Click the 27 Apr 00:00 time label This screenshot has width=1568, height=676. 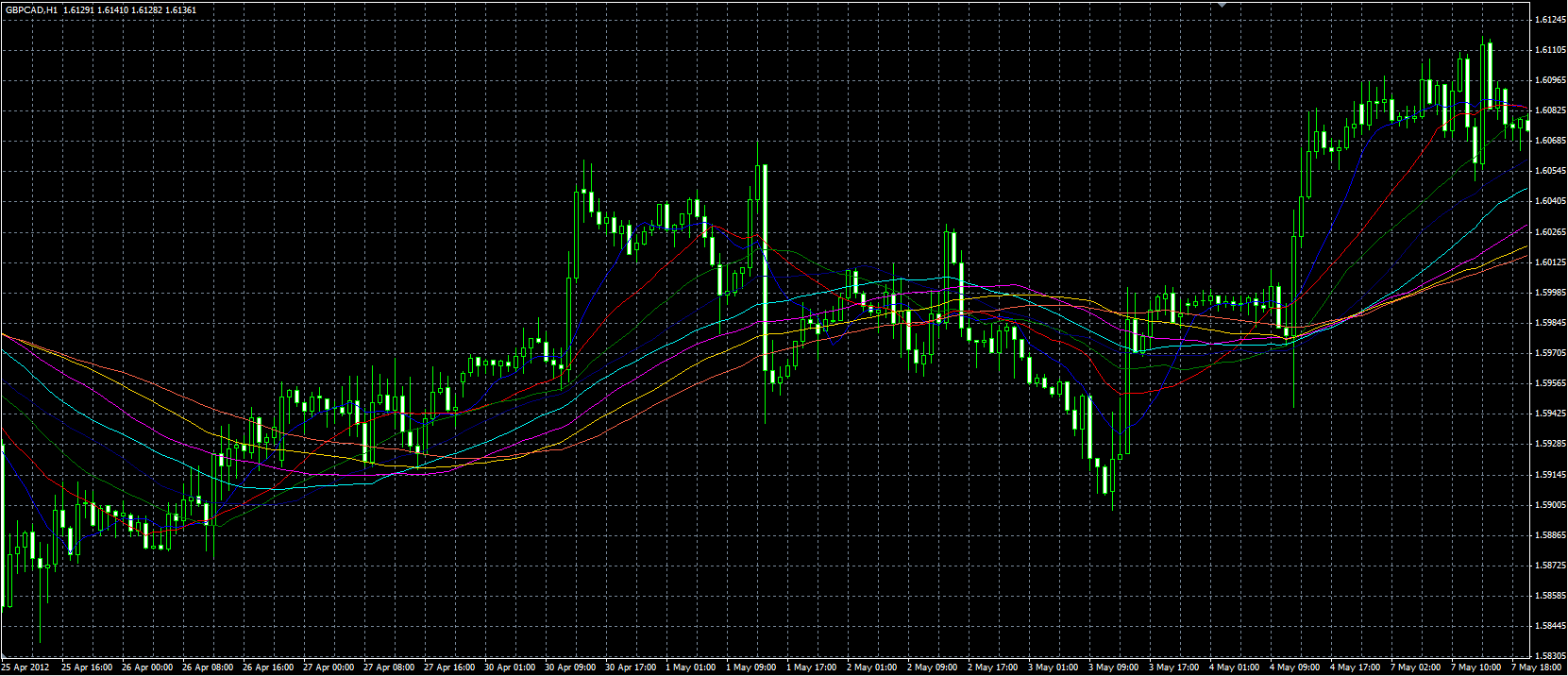tap(329, 668)
